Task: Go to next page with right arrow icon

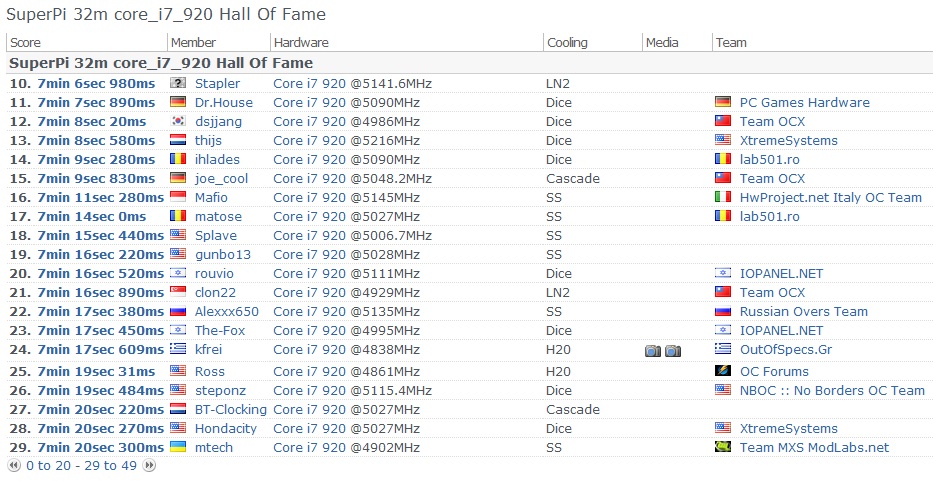Action: 149,466
